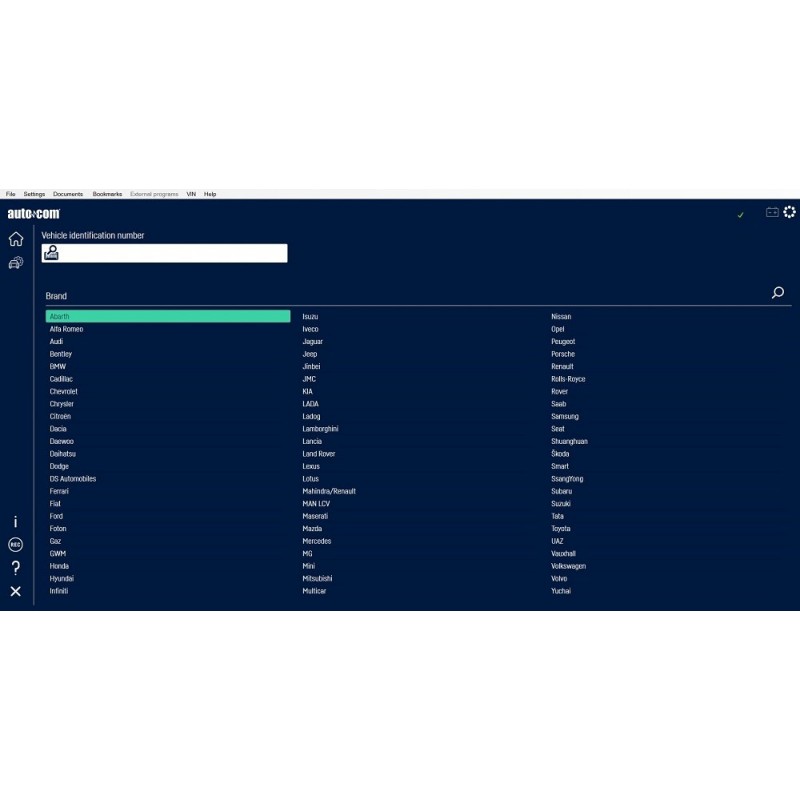Choose Volkswagen in the brand list
The height and width of the screenshot is (800, 800).
click(568, 566)
